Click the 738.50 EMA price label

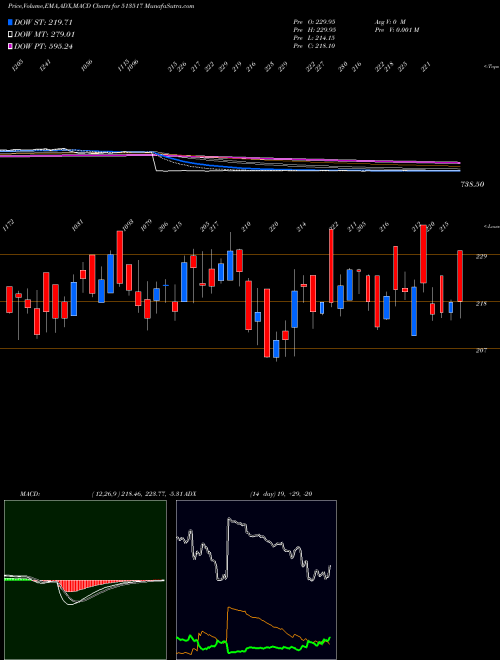tap(473, 184)
